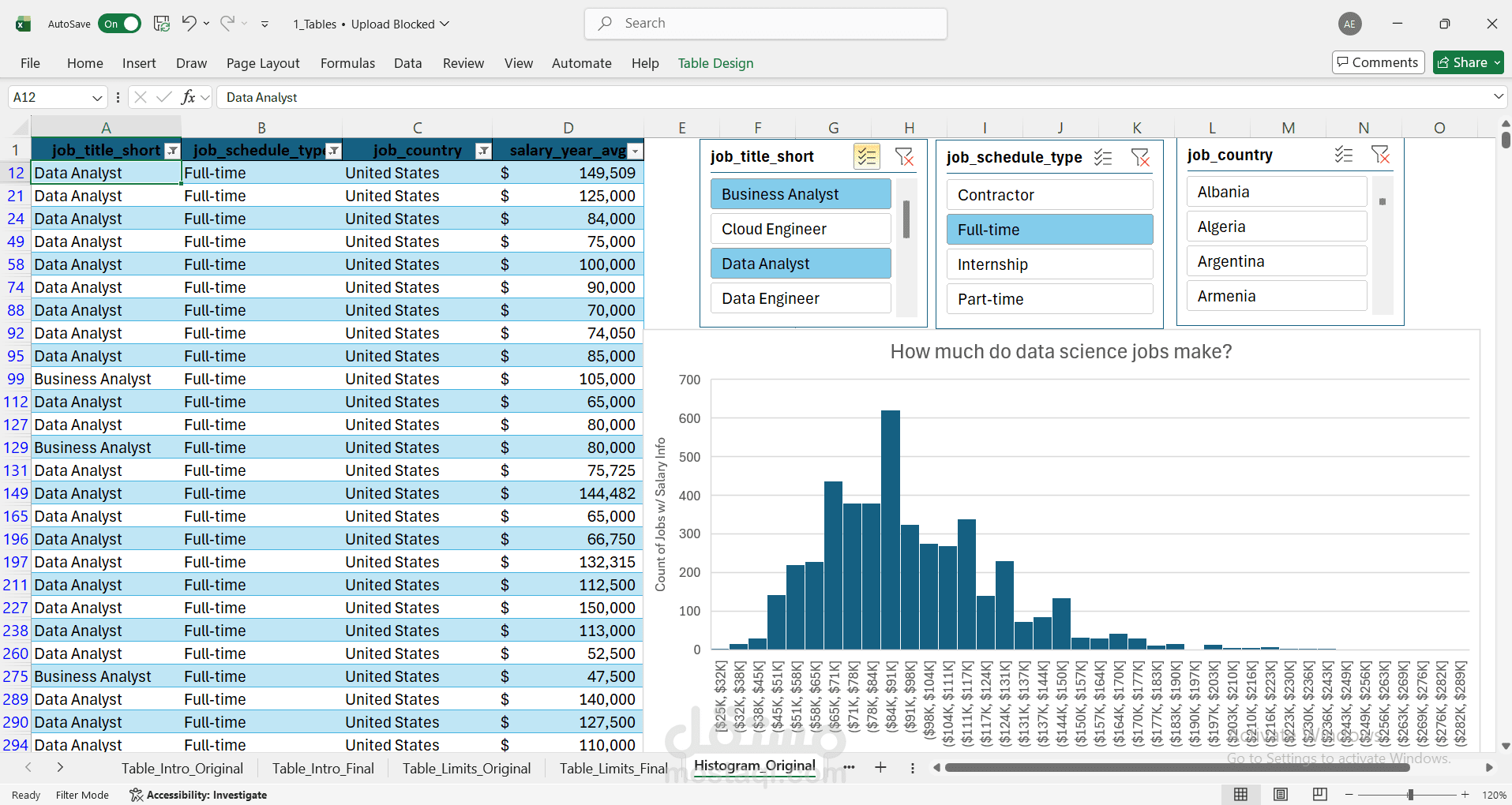The height and width of the screenshot is (805, 1512).
Task: Clear filter on job_schedule_type slicer
Action: (x=1140, y=157)
